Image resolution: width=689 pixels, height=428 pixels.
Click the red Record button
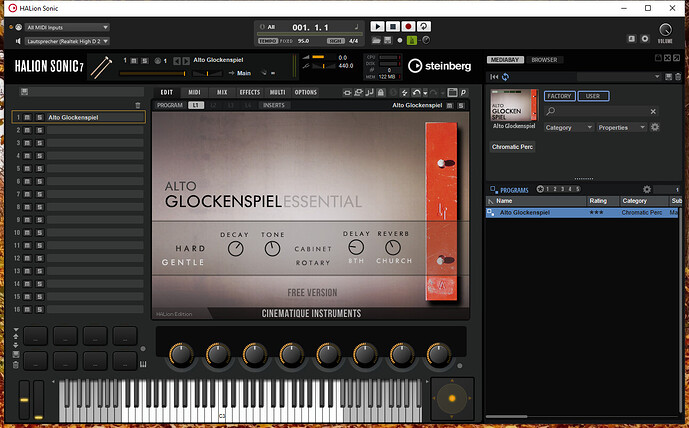(x=408, y=26)
